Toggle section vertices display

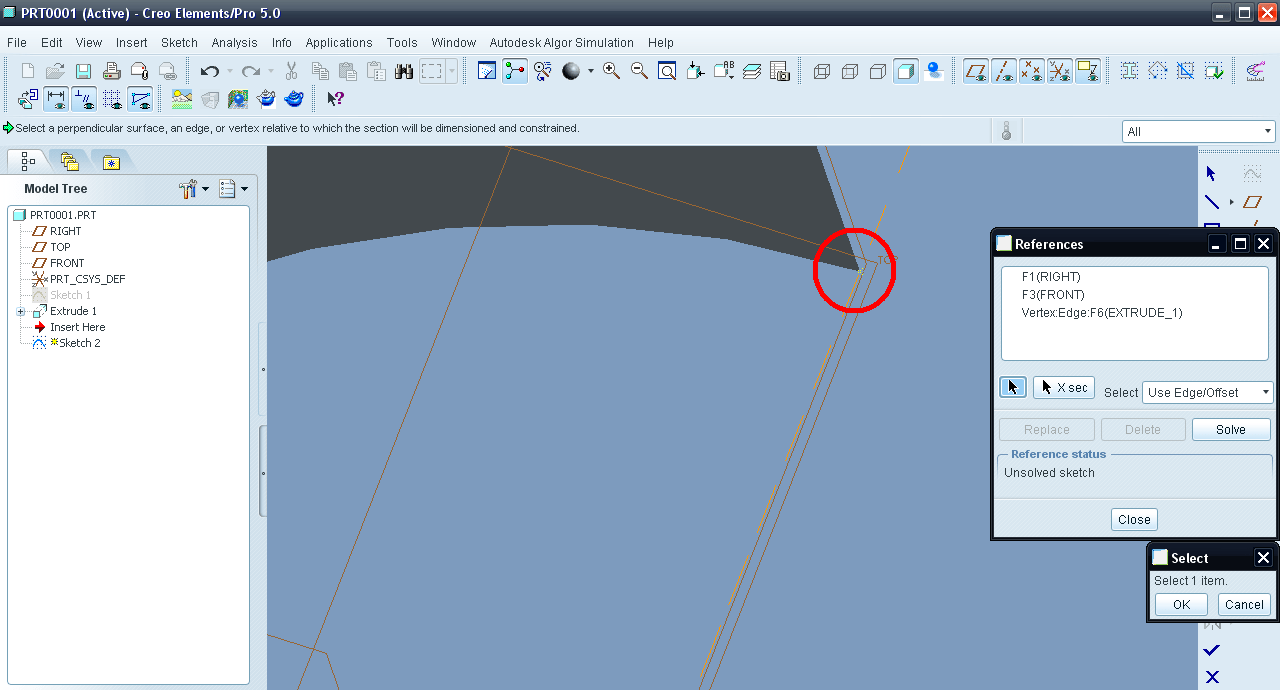(140, 99)
